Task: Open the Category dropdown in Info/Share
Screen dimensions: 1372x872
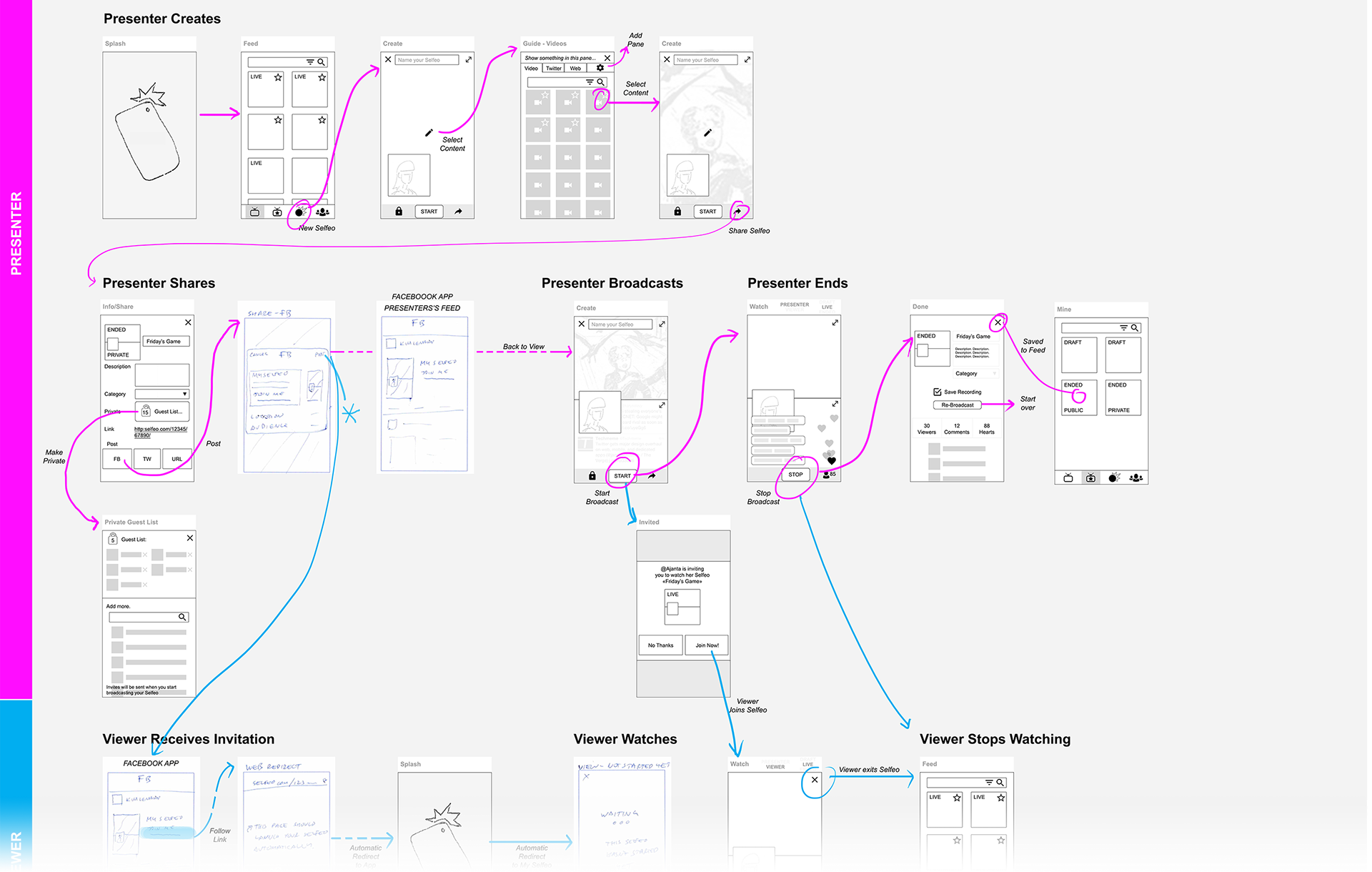Action: [x=162, y=394]
